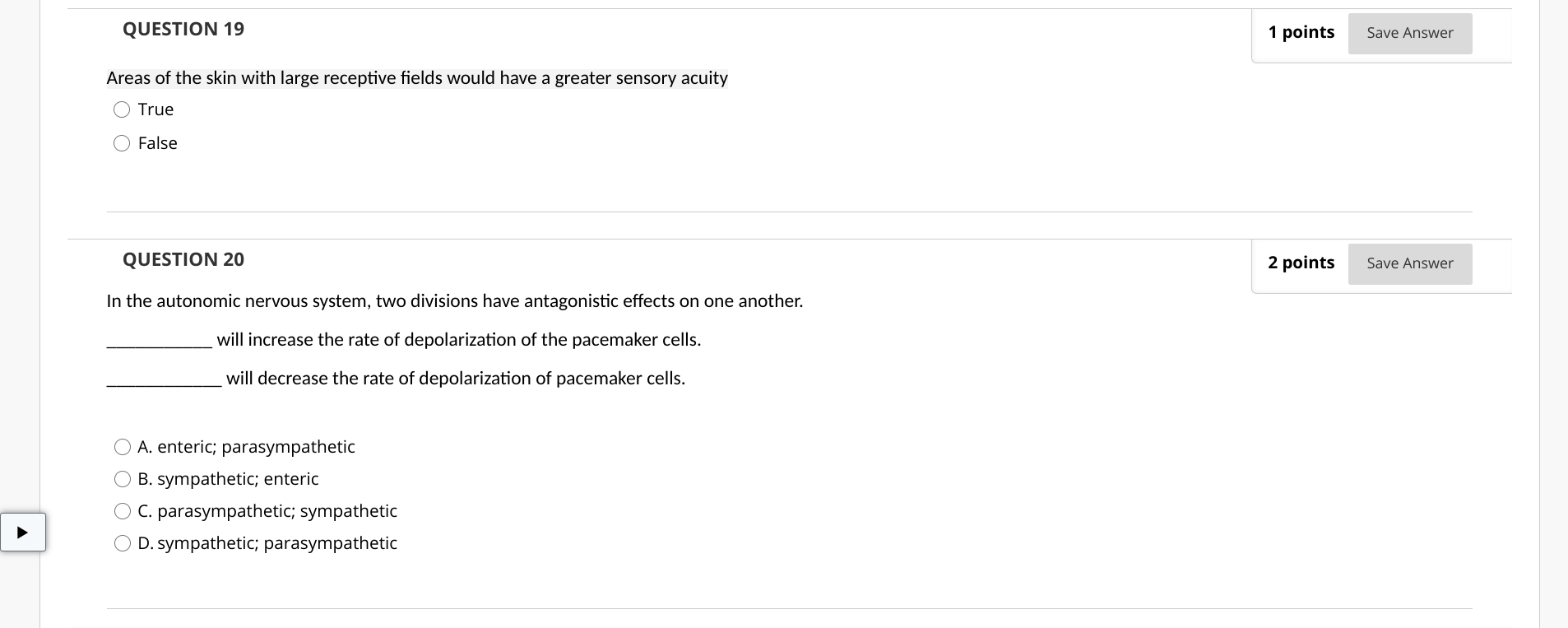Click the Question 20 autonomic nervous system prompt
The height and width of the screenshot is (628, 1568).
[454, 300]
